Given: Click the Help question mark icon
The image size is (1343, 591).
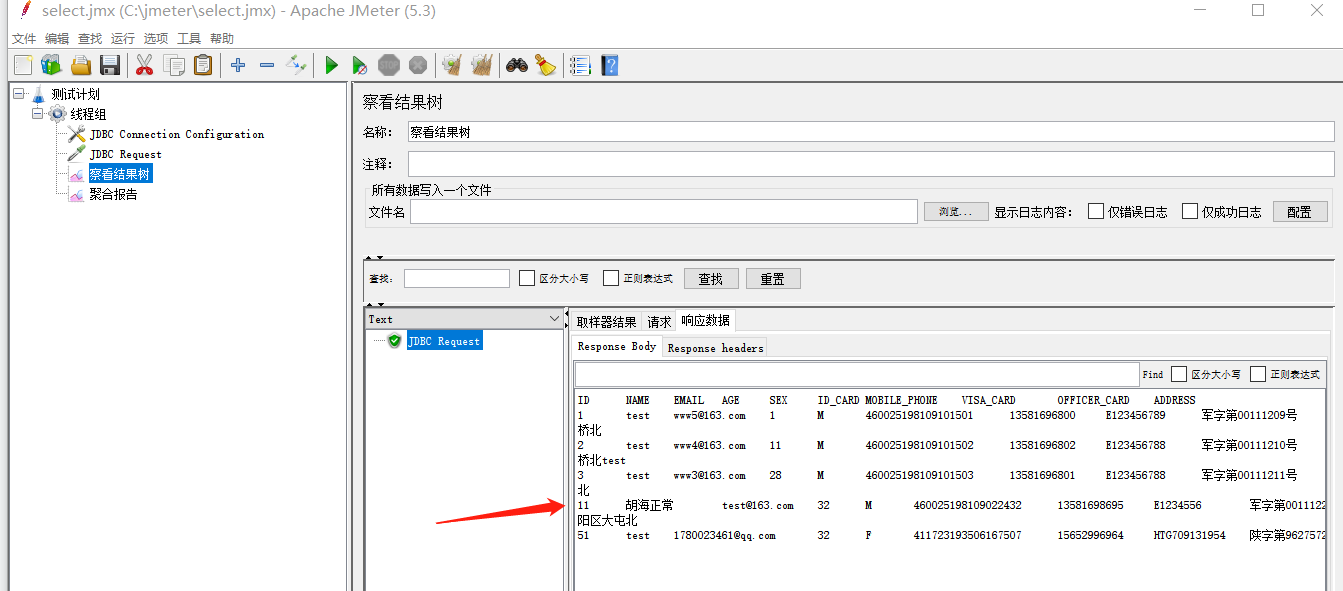Looking at the screenshot, I should tap(609, 65).
